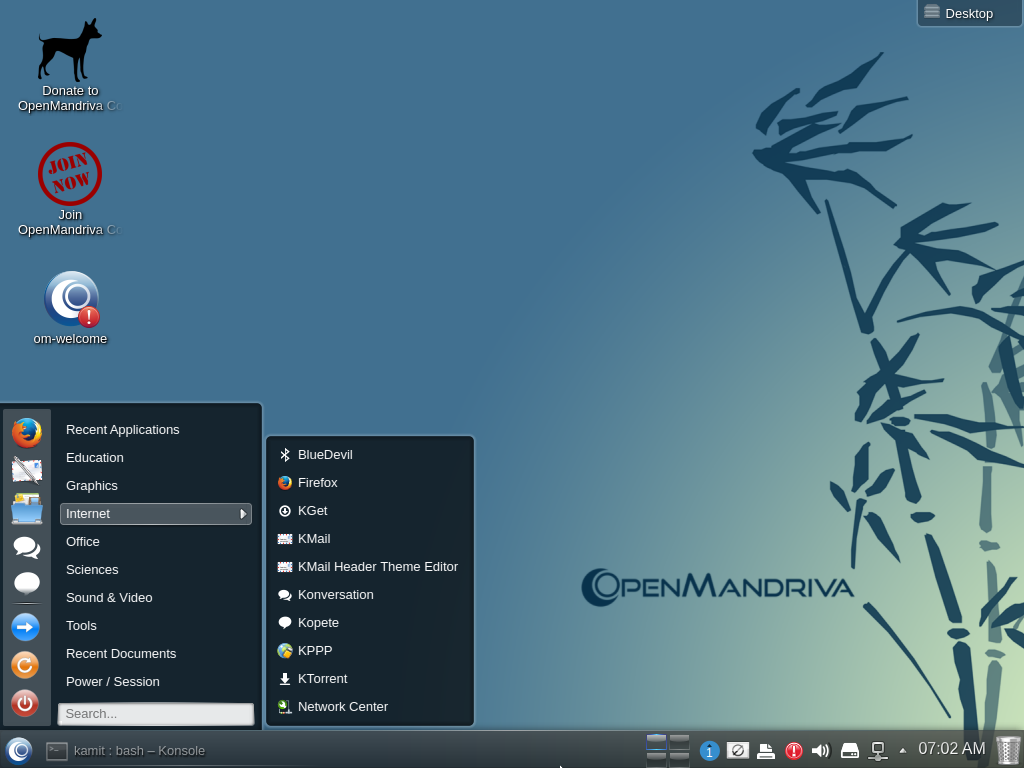Click the Search field in the menu

(x=156, y=714)
